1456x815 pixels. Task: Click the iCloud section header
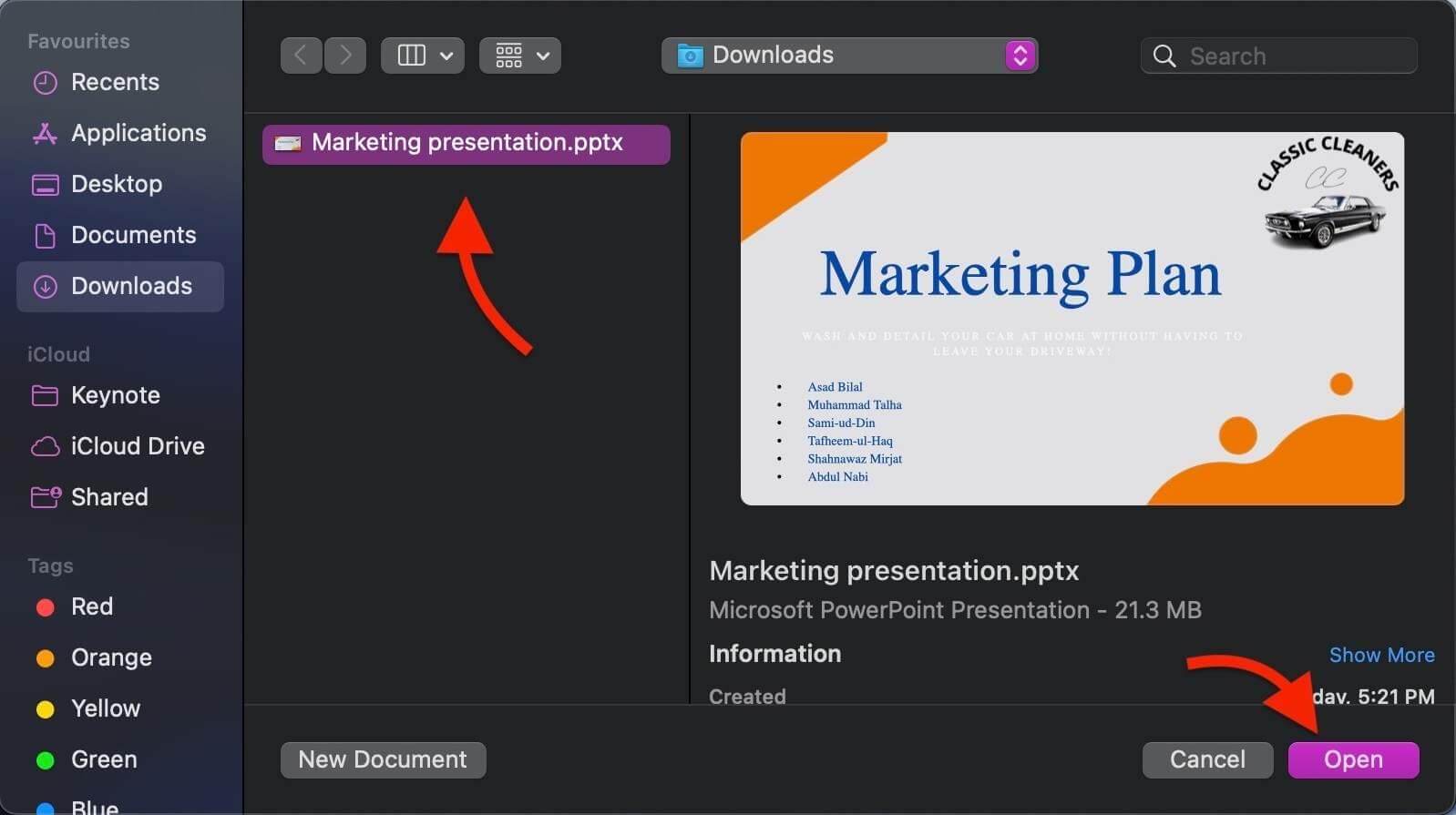pyautogui.click(x=58, y=354)
